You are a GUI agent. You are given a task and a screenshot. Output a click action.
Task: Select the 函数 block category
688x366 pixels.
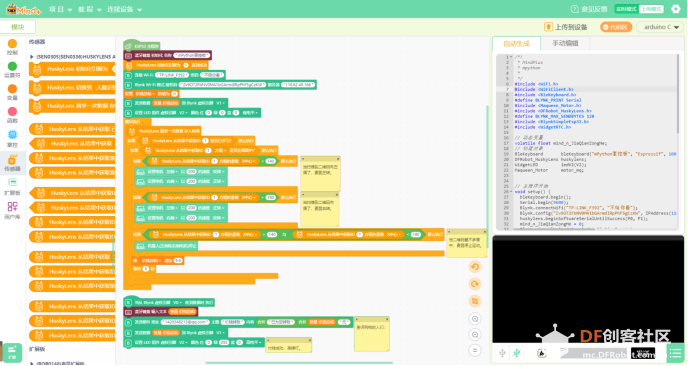pos(12,115)
